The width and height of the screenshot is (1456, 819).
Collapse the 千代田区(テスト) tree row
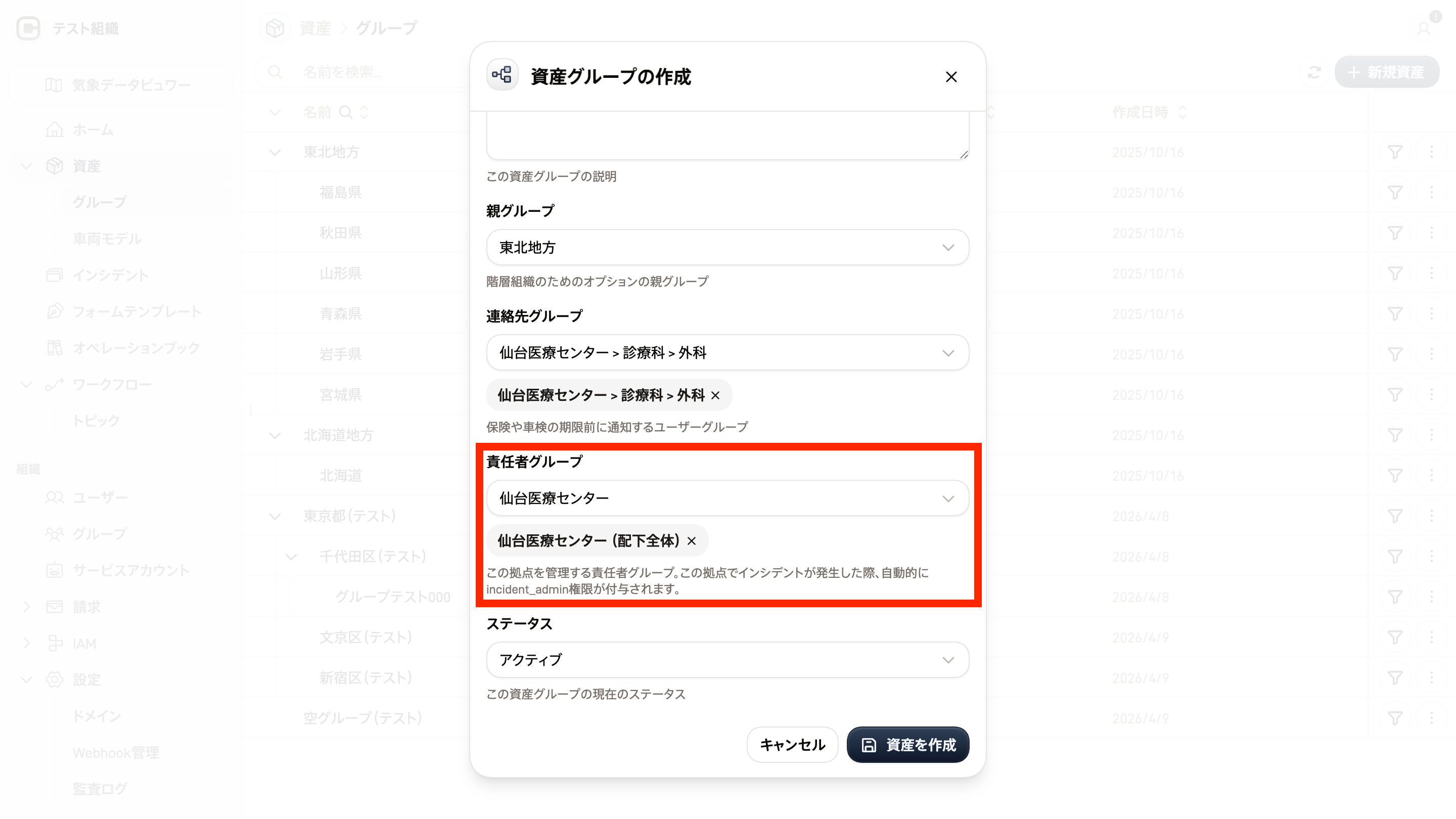(292, 557)
